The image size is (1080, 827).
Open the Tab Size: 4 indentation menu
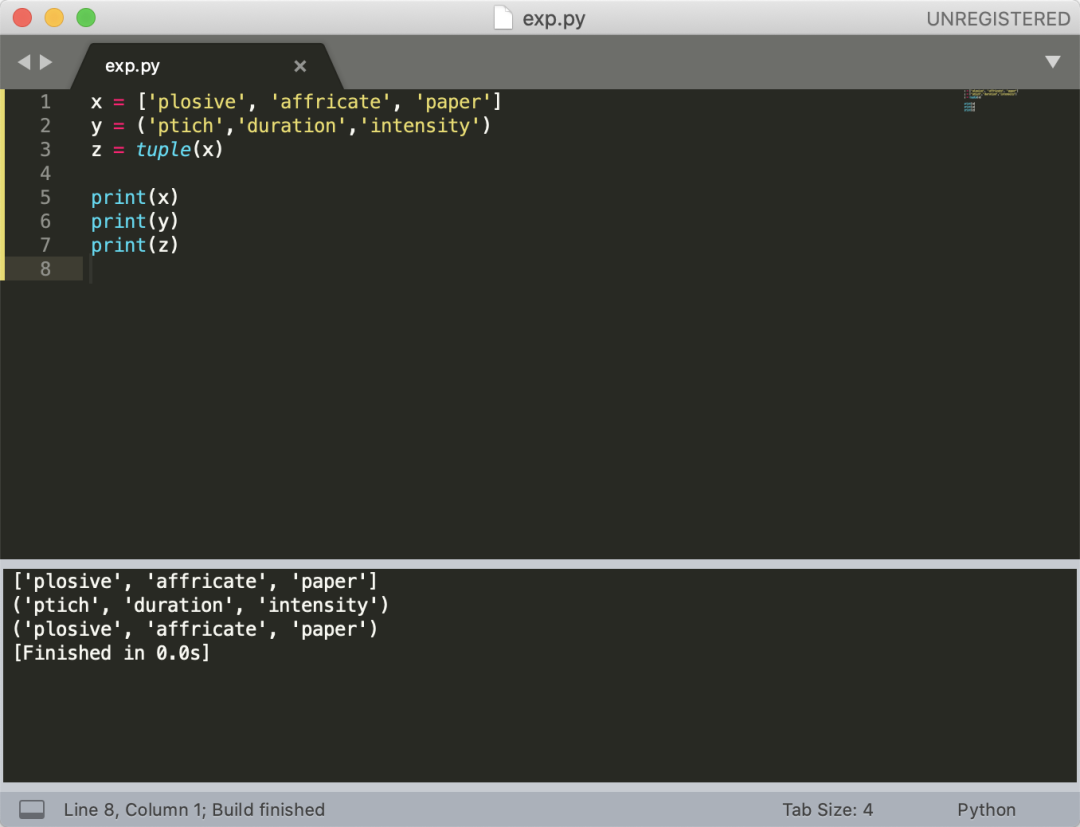tap(827, 810)
